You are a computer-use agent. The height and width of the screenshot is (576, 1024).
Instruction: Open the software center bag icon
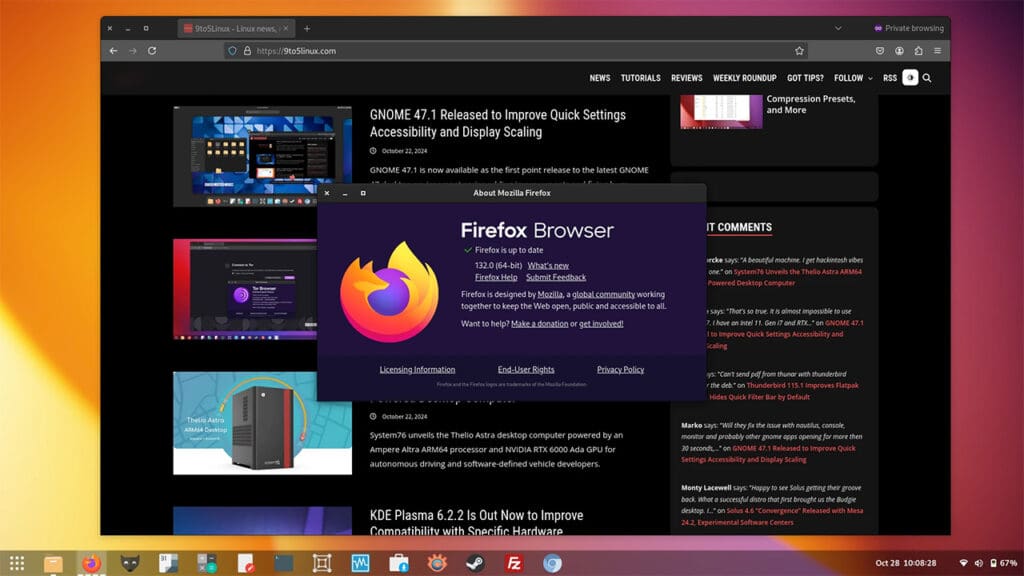(398, 563)
